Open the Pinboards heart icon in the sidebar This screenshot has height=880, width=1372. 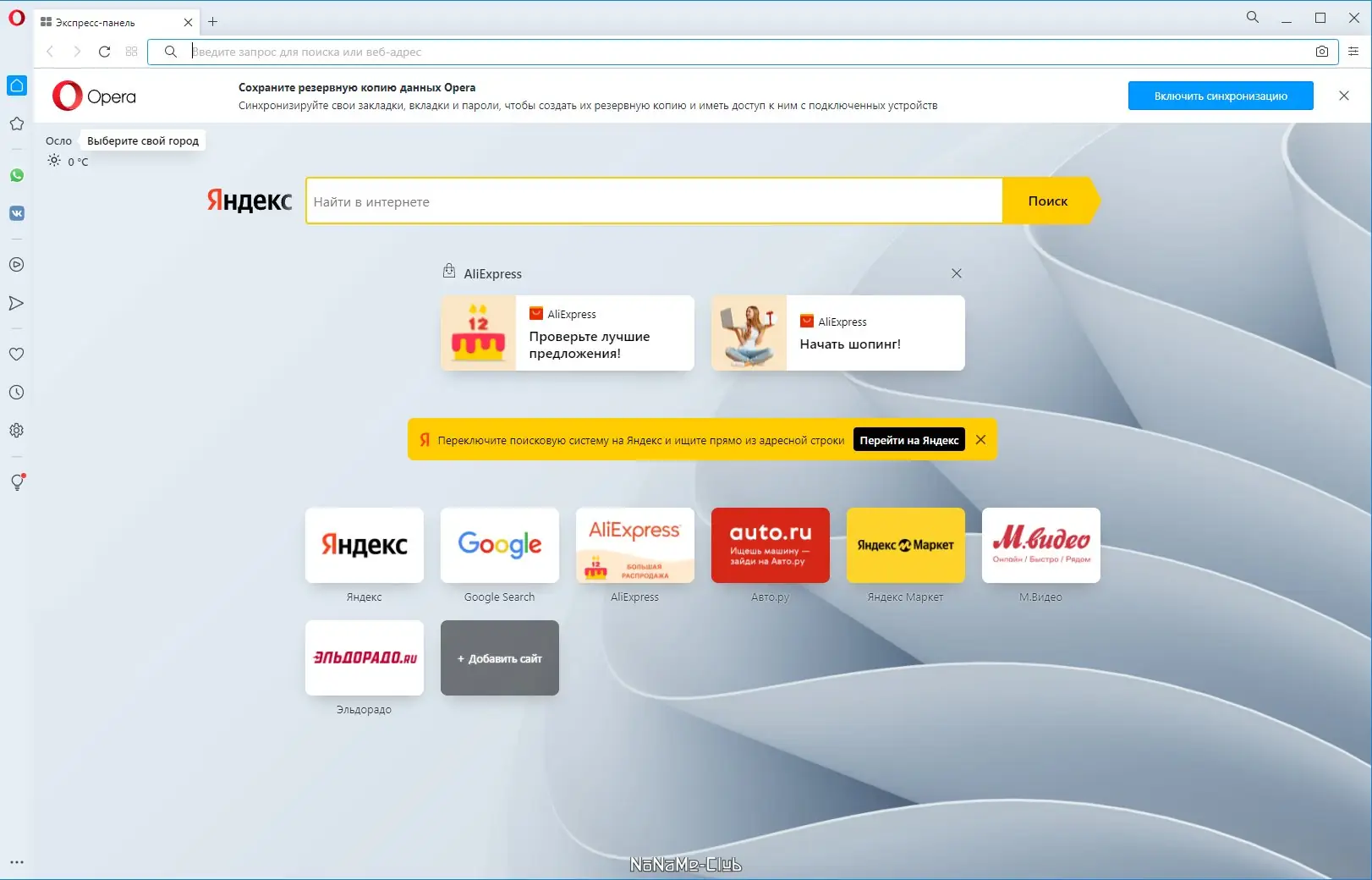pos(16,355)
